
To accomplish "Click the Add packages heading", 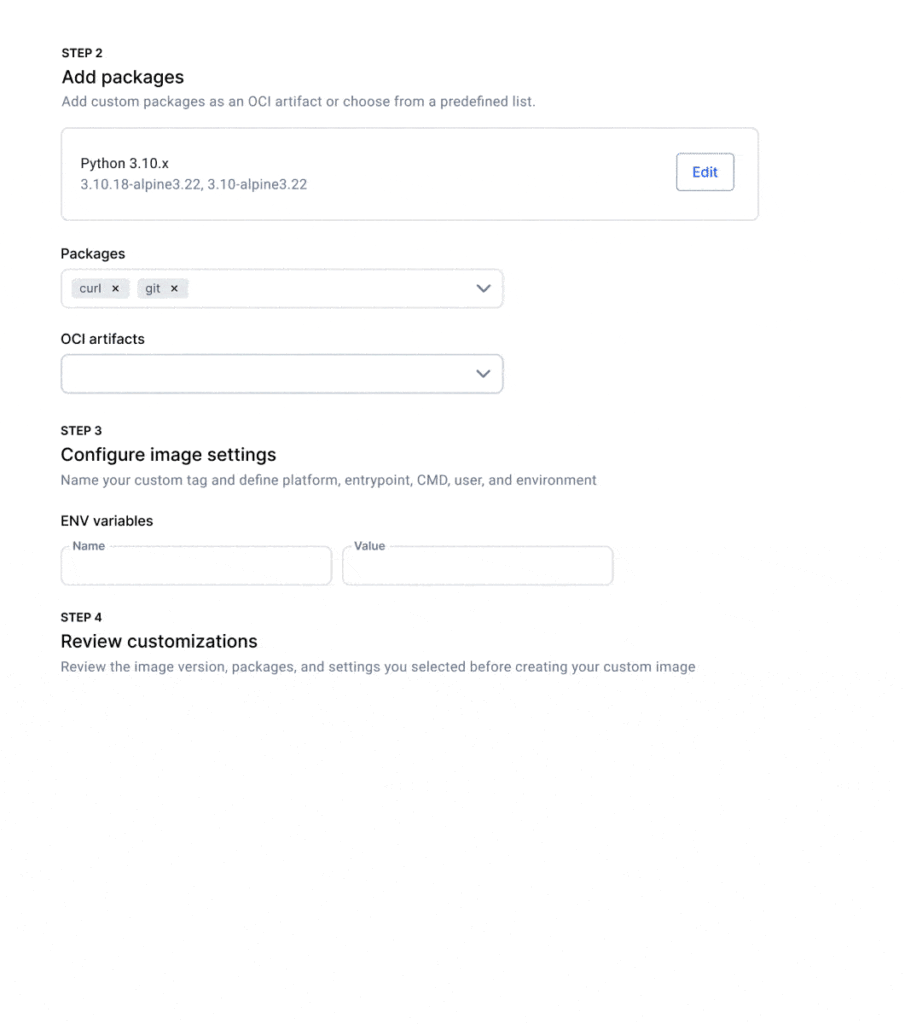I will (123, 77).
